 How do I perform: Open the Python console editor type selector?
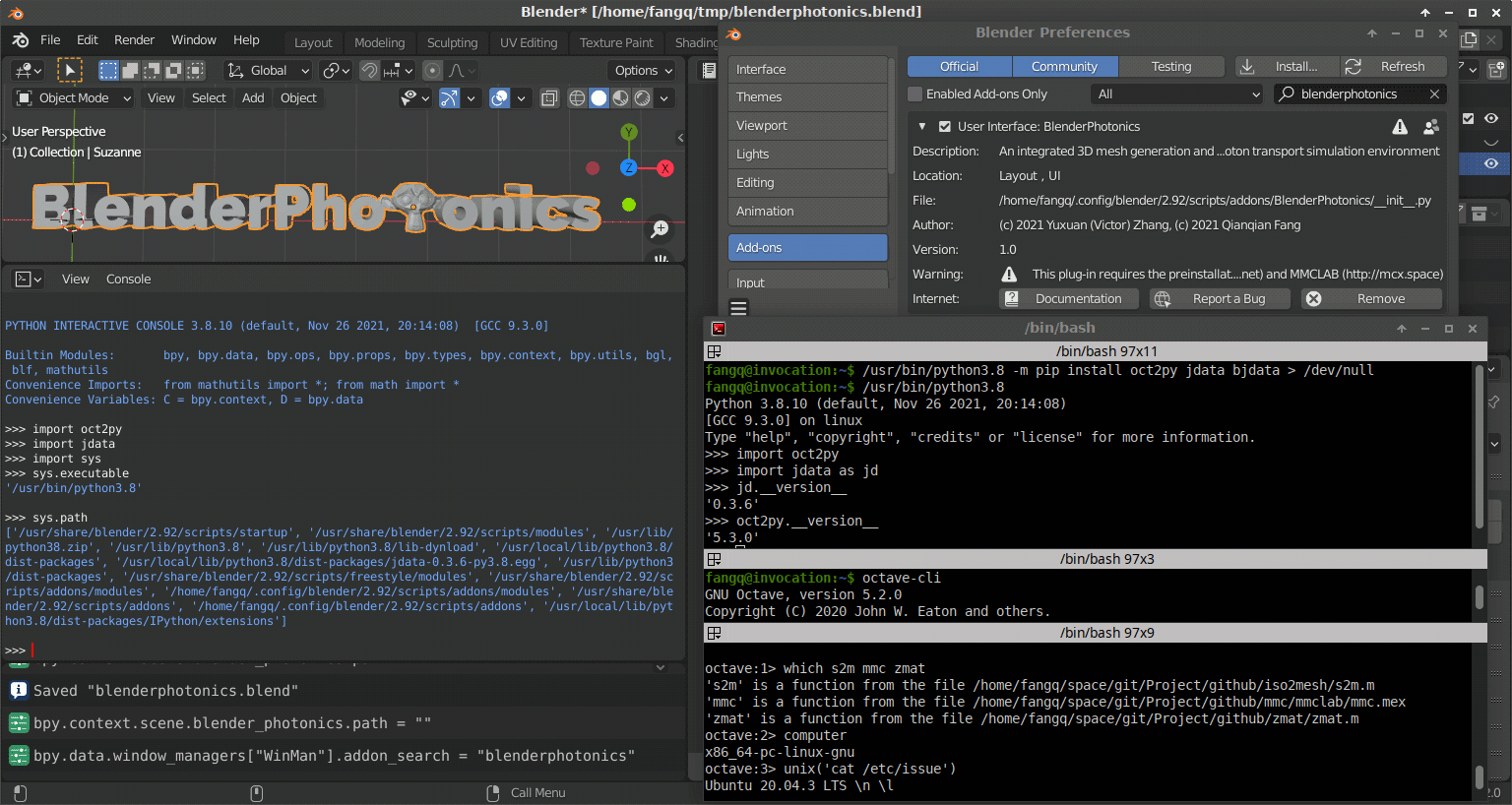pos(29,279)
